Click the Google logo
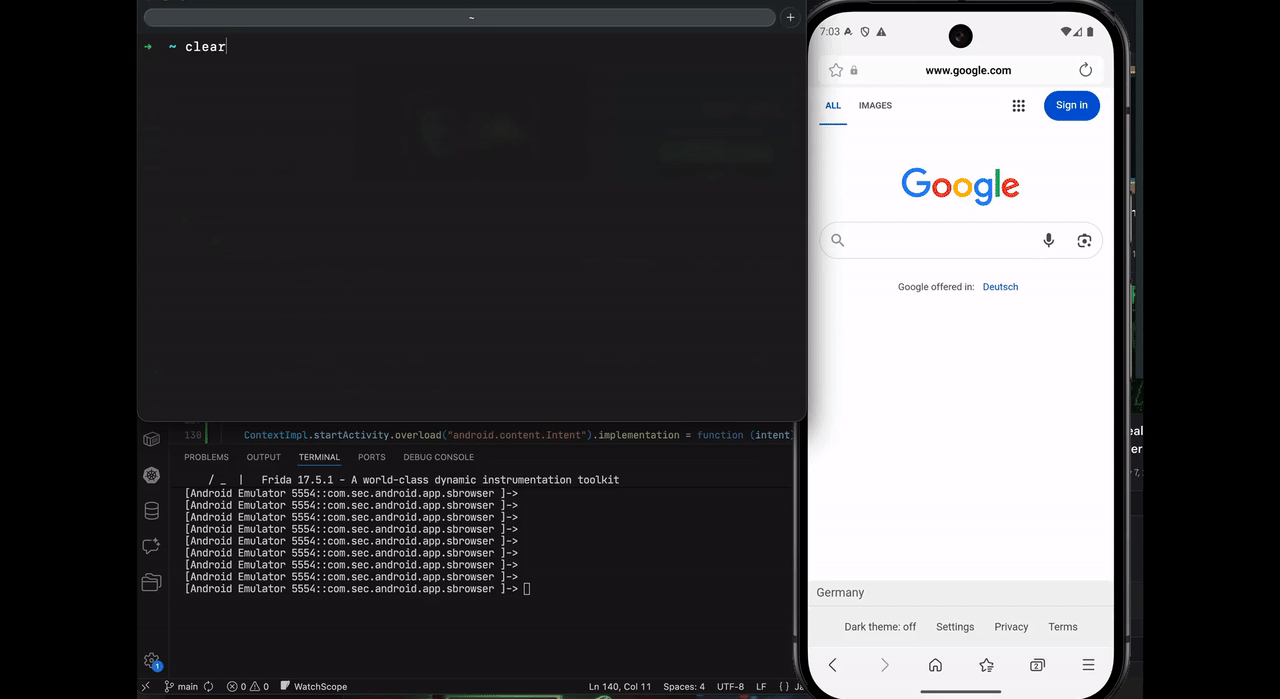 coord(960,186)
